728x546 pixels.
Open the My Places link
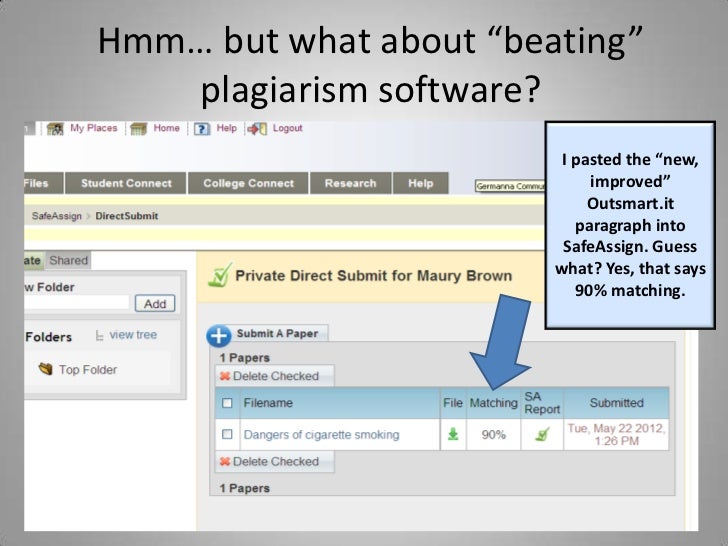click(x=94, y=128)
